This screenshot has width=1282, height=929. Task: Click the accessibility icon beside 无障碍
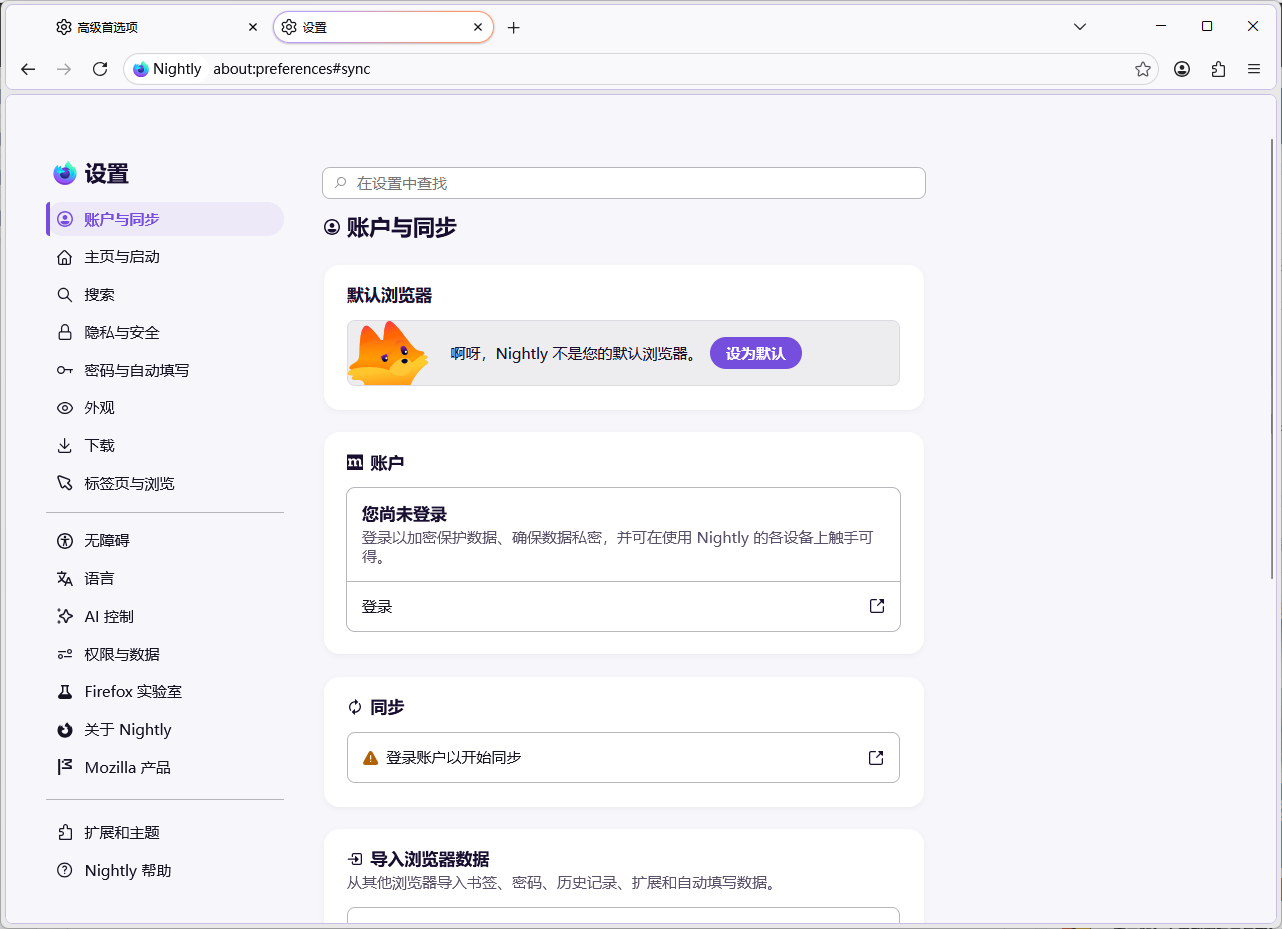[65, 541]
